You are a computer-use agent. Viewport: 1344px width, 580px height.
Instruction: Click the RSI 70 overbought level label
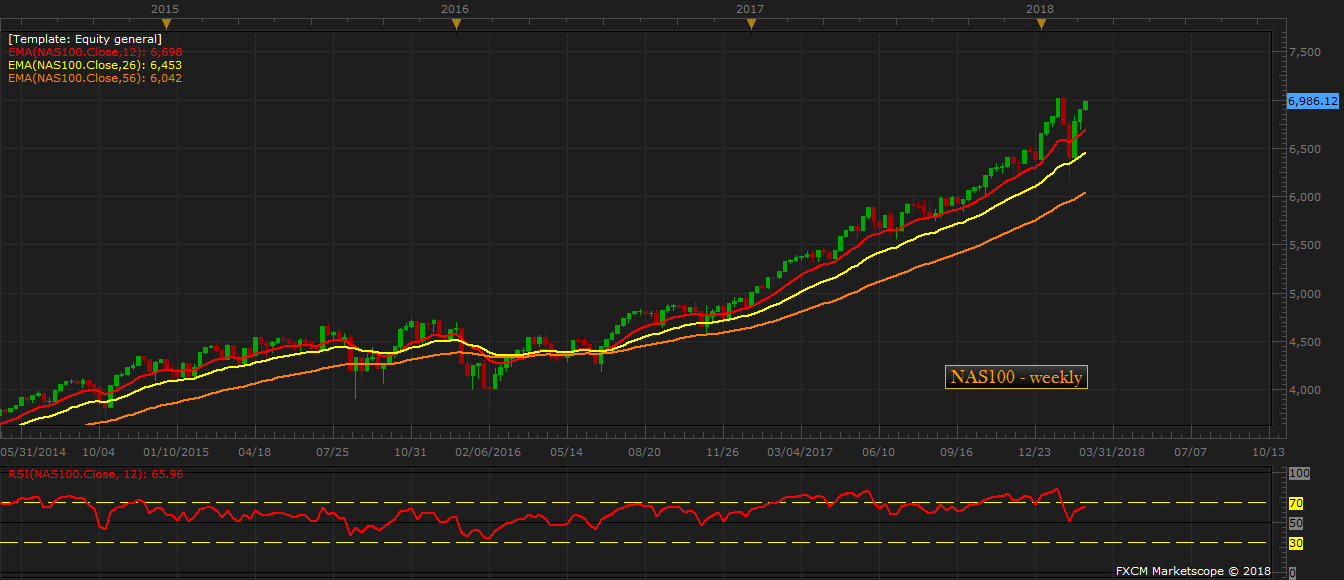[x=1296, y=503]
